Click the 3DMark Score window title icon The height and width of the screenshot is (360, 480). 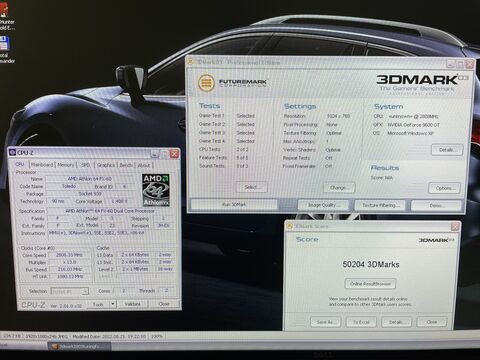click(x=290, y=226)
